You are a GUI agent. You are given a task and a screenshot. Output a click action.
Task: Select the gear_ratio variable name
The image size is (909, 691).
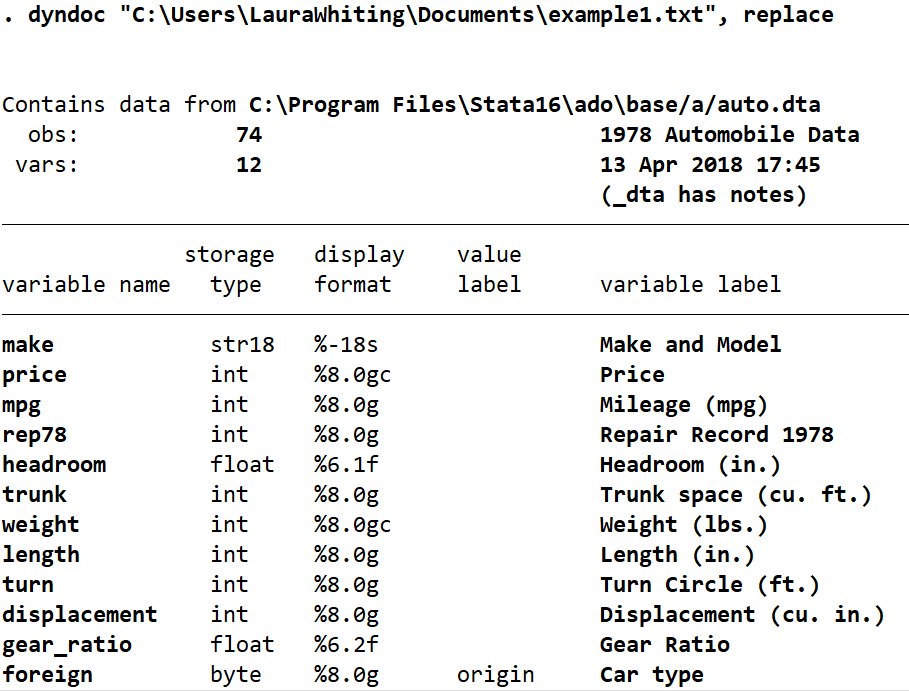coord(66,645)
